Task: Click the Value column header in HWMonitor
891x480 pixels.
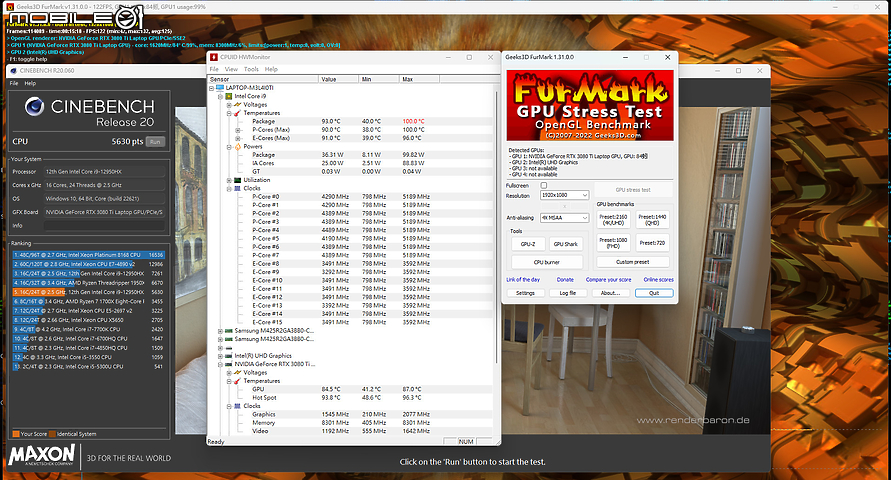Action: coord(338,79)
